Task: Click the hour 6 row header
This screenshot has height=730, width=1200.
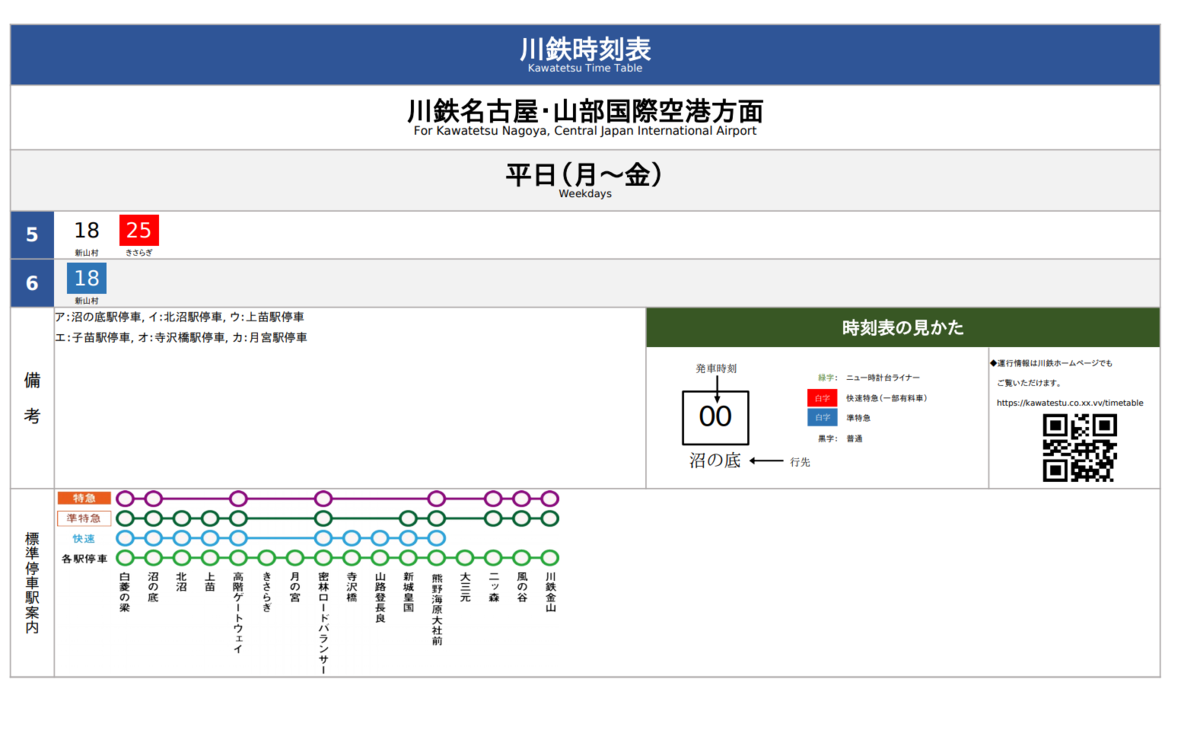Action: coord(32,283)
